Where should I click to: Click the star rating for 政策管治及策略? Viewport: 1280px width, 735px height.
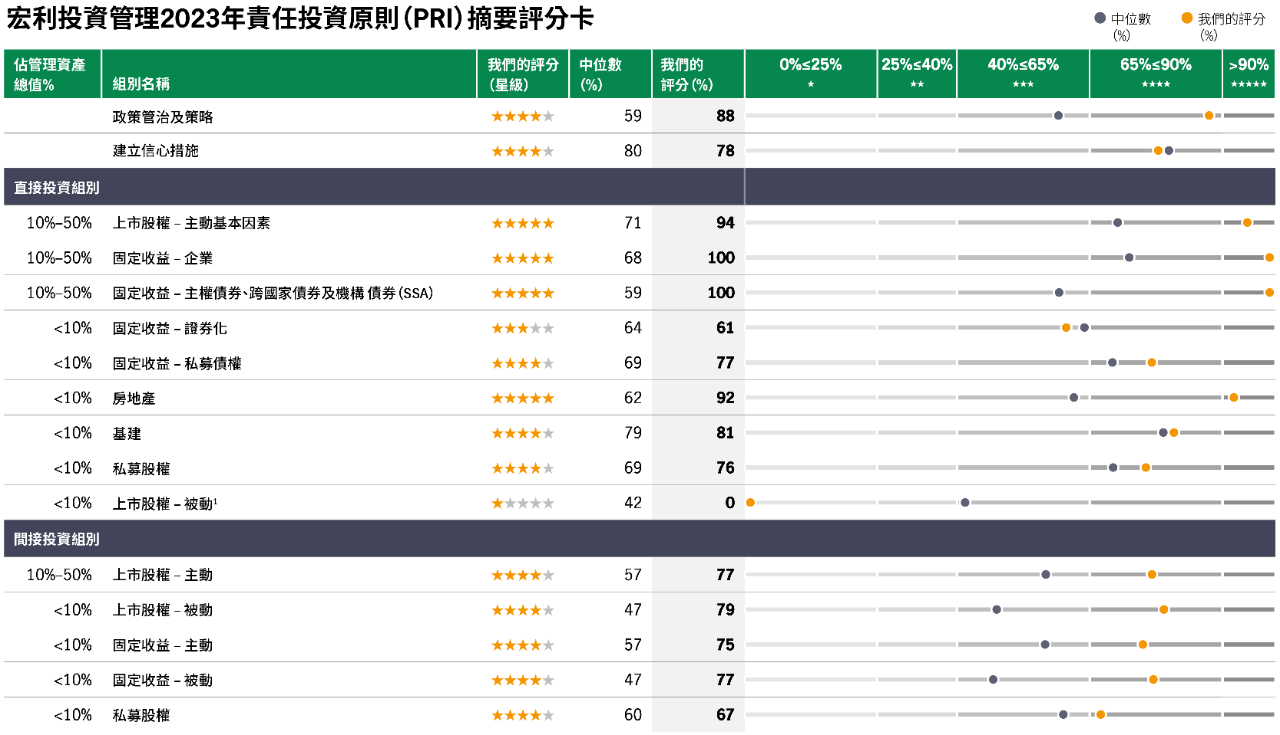click(x=522, y=116)
